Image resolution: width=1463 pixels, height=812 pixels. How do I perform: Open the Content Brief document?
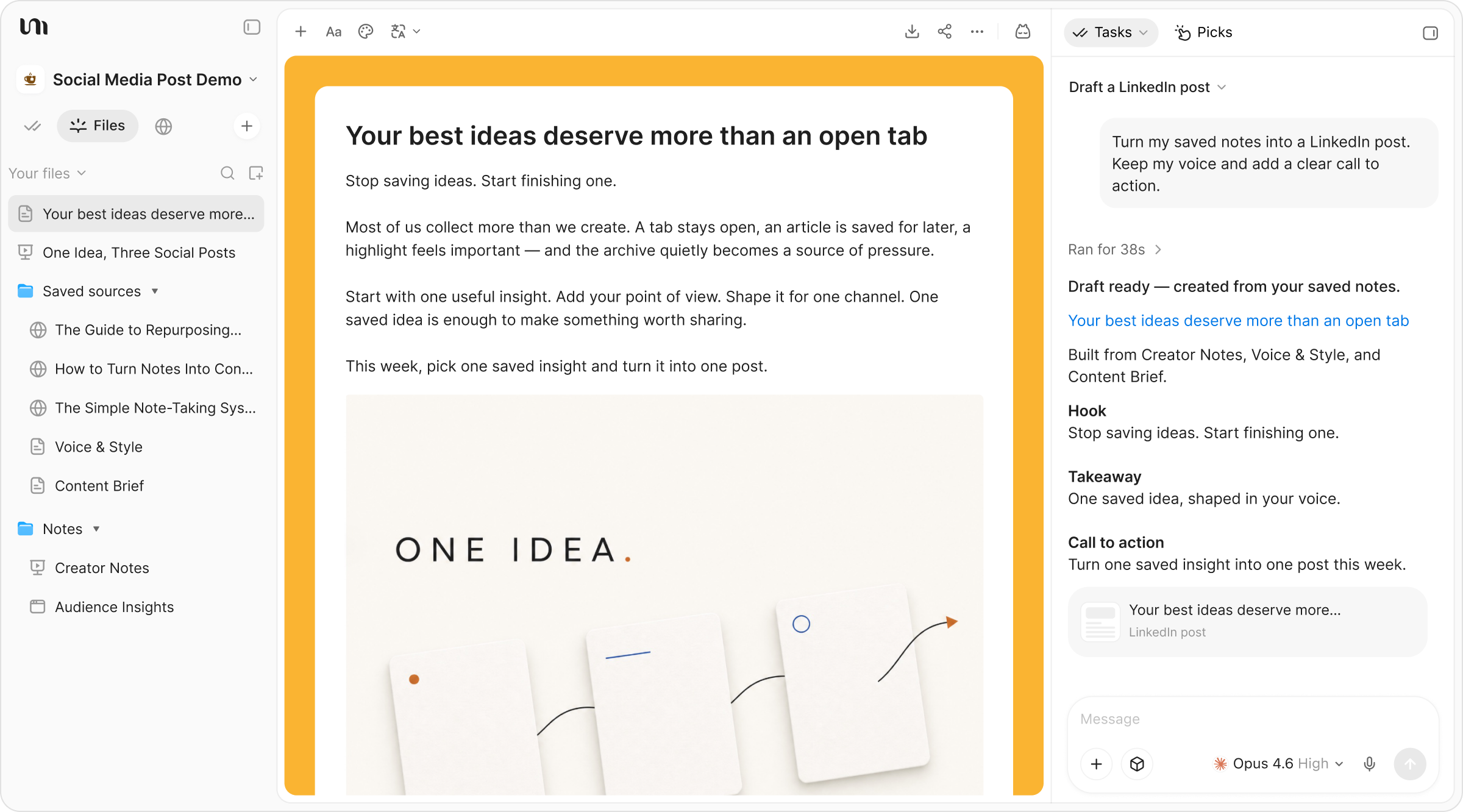[x=136, y=486]
